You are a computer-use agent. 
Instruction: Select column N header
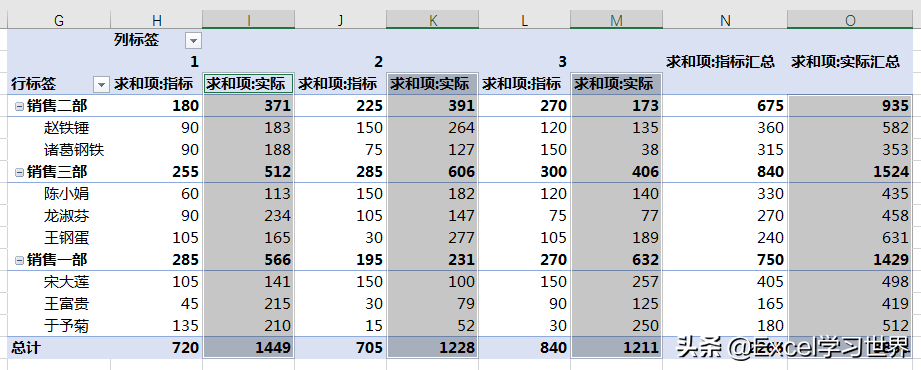[x=725, y=21]
